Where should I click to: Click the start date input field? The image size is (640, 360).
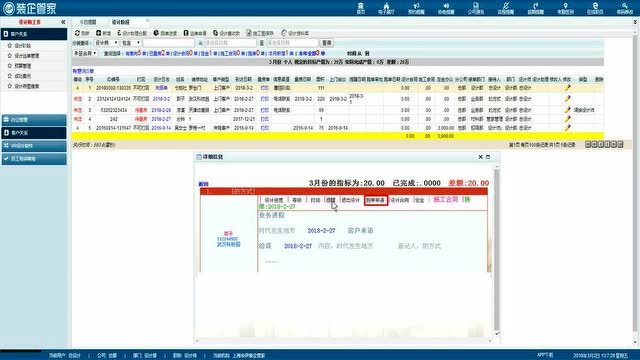pyautogui.click(x=230, y=43)
